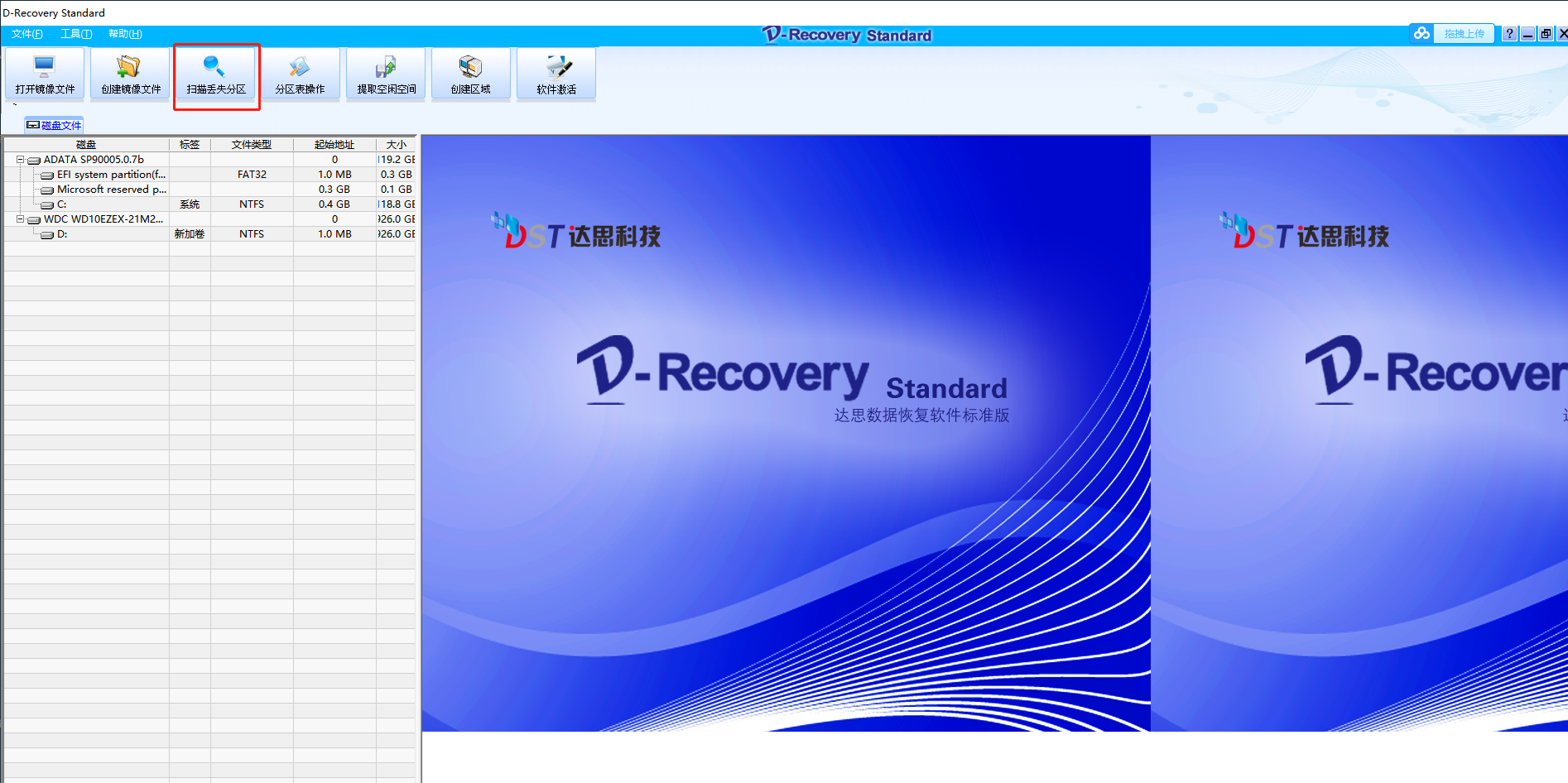Screen dimensions: 1568x783
Task: Click the 系统 label cell for C:
Action: click(190, 204)
